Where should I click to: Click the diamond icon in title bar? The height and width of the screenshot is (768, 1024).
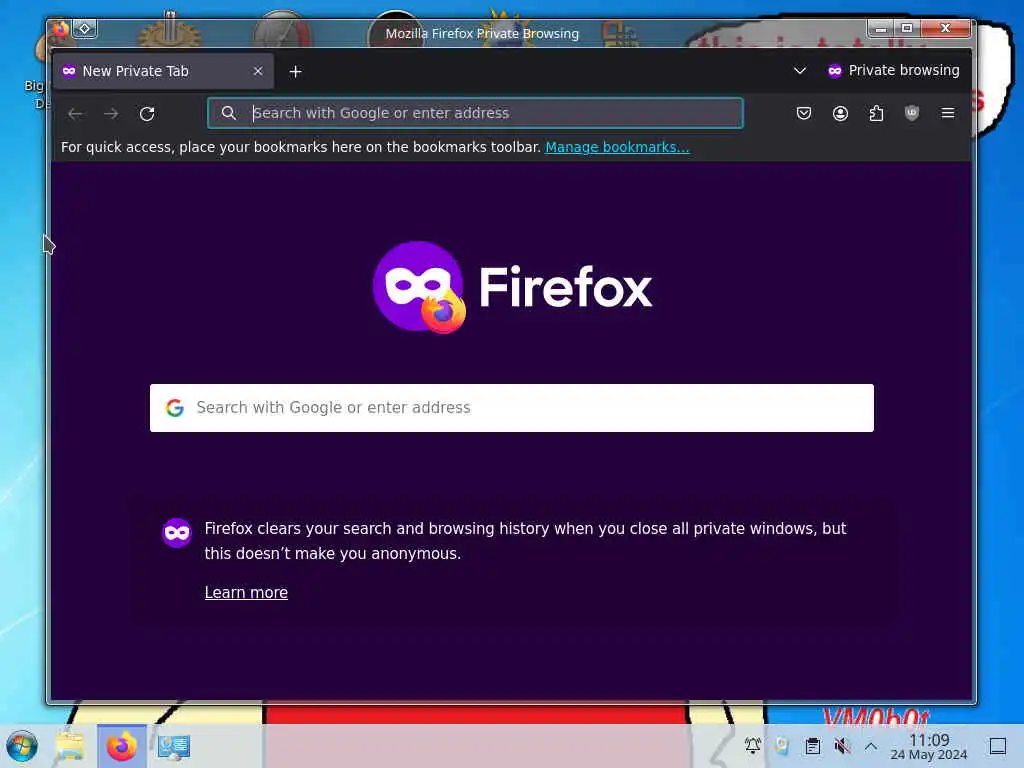(x=85, y=28)
